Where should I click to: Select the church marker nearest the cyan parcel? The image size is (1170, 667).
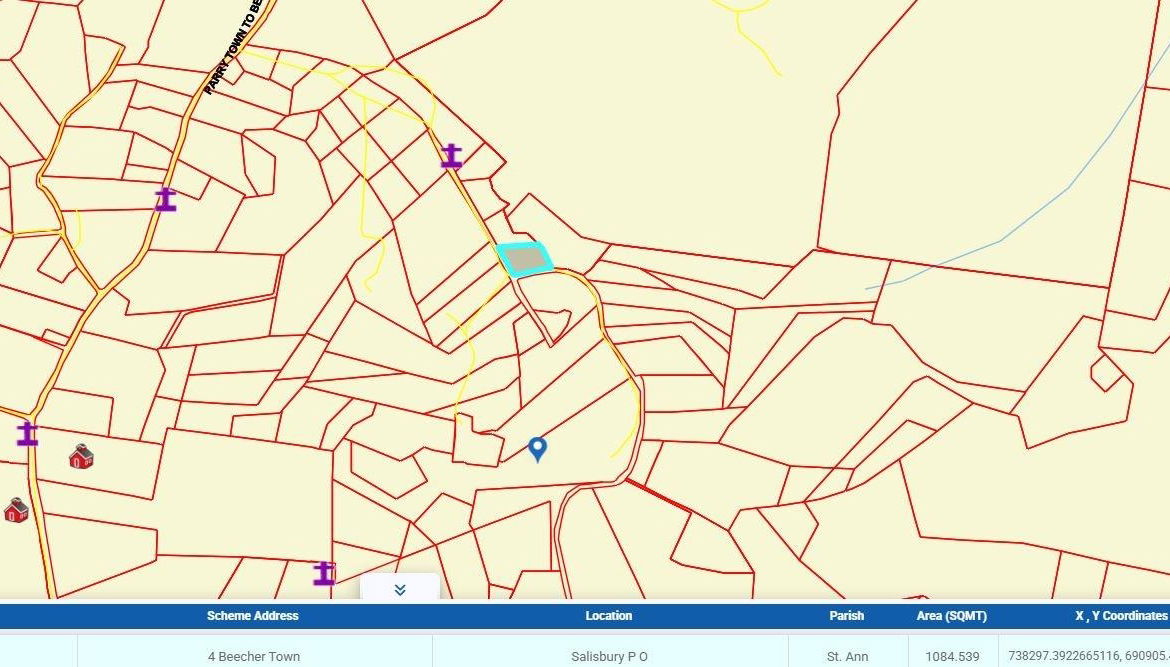pos(452,156)
